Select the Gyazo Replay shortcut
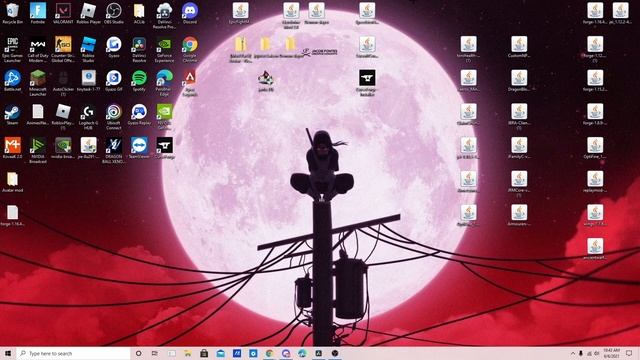640x360 pixels. 139,114
